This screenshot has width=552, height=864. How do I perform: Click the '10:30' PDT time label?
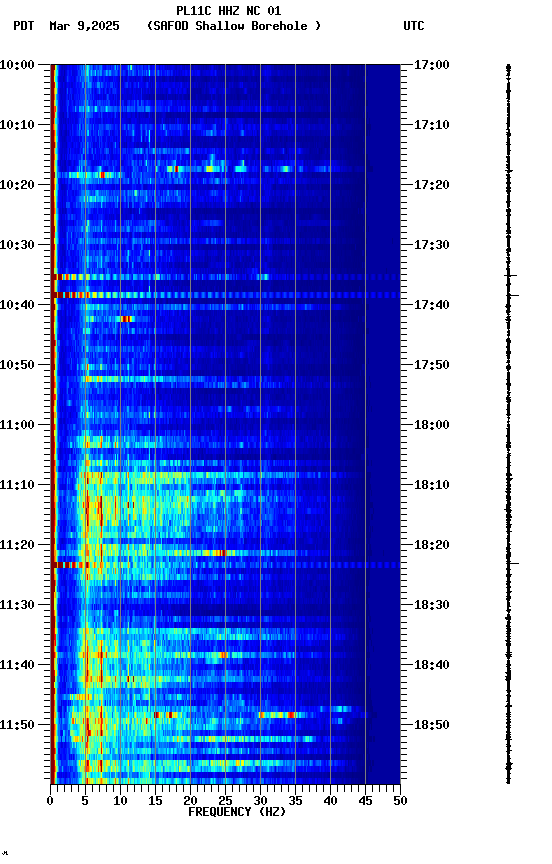point(17,245)
